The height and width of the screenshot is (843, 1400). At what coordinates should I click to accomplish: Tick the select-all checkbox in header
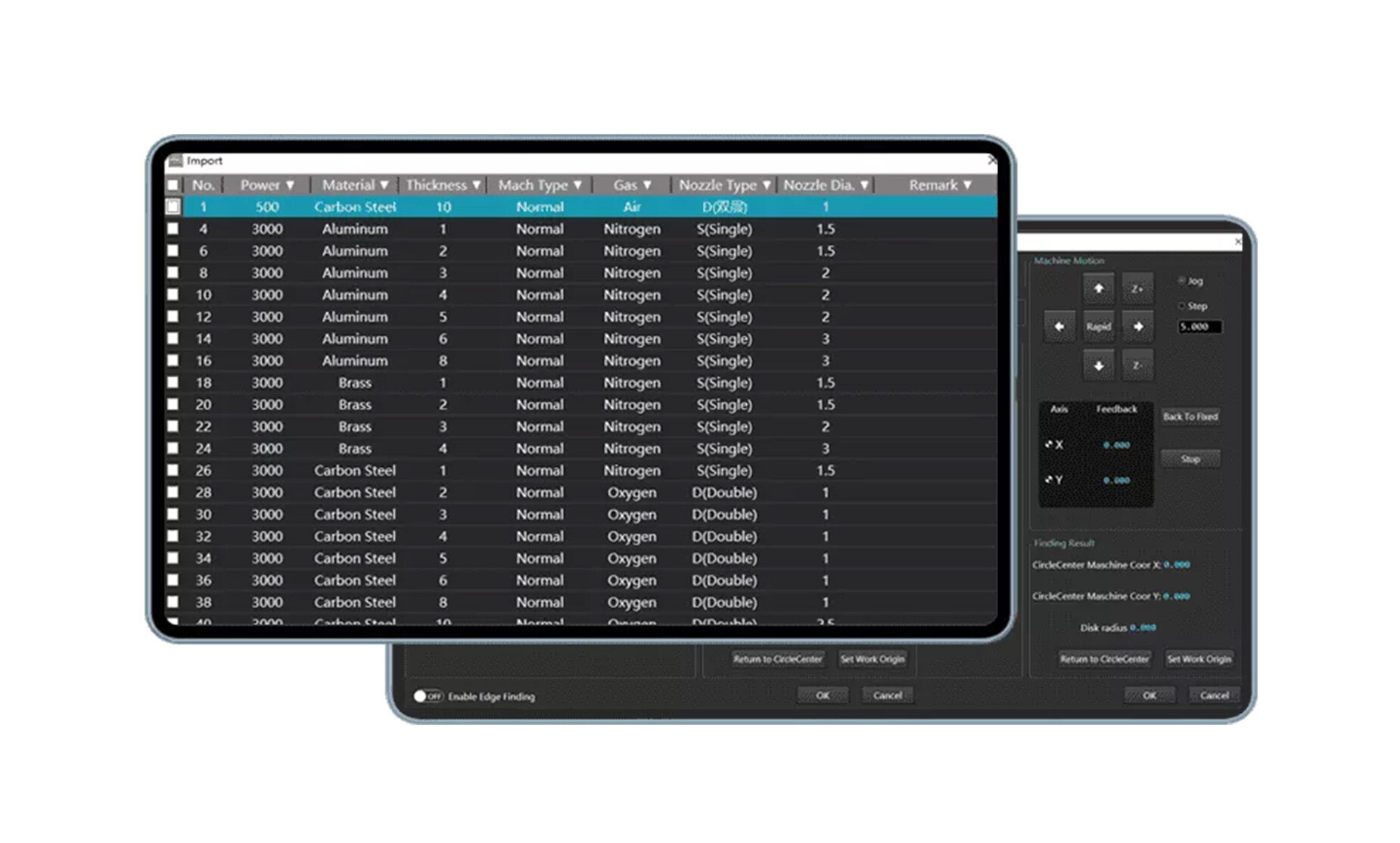173,185
